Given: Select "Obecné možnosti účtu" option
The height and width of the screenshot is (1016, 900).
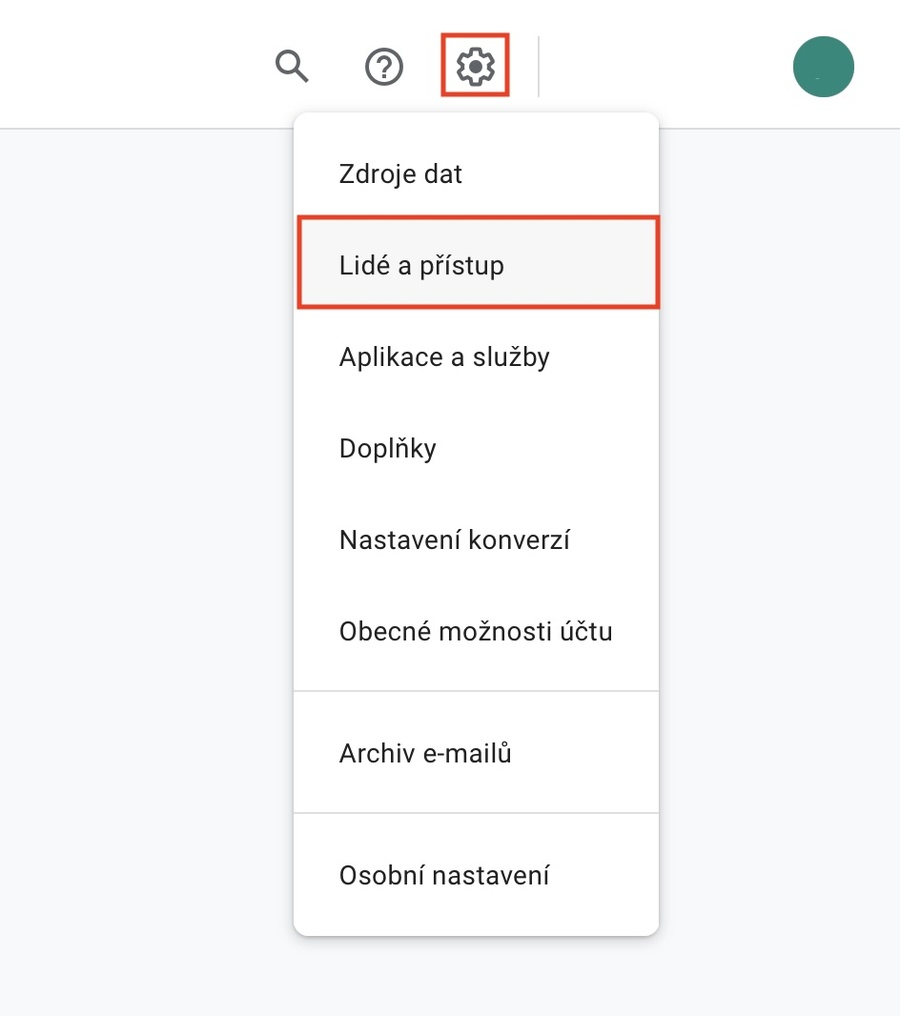Looking at the screenshot, I should click(x=475, y=632).
